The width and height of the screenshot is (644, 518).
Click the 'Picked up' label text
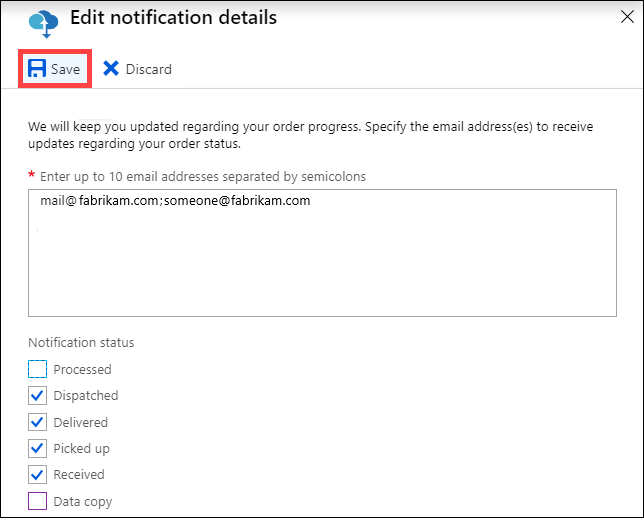click(x=81, y=449)
